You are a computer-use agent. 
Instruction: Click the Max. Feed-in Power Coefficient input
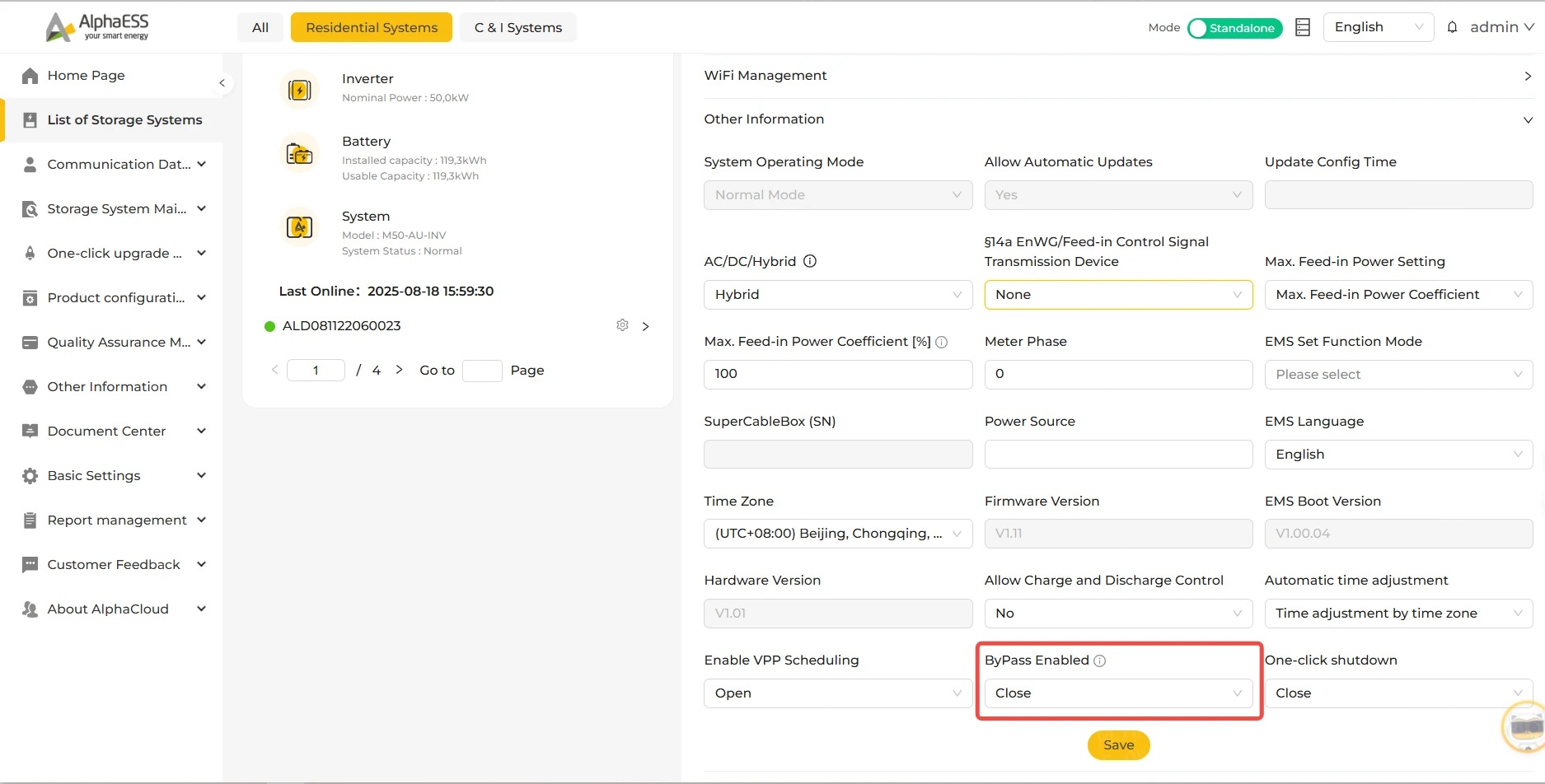pos(838,375)
